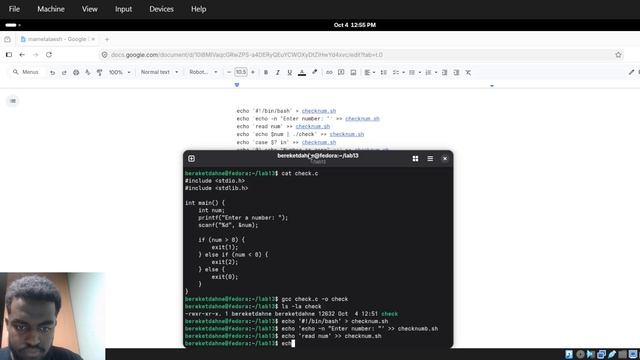
Task: Open checknum.sh link on the '#!/bin/bash' line
Action: click(319, 111)
